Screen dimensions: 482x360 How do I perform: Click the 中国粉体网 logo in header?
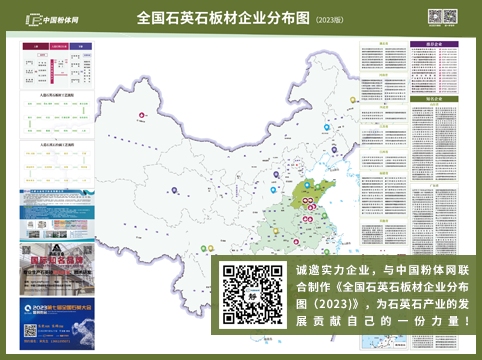pyautogui.click(x=53, y=19)
